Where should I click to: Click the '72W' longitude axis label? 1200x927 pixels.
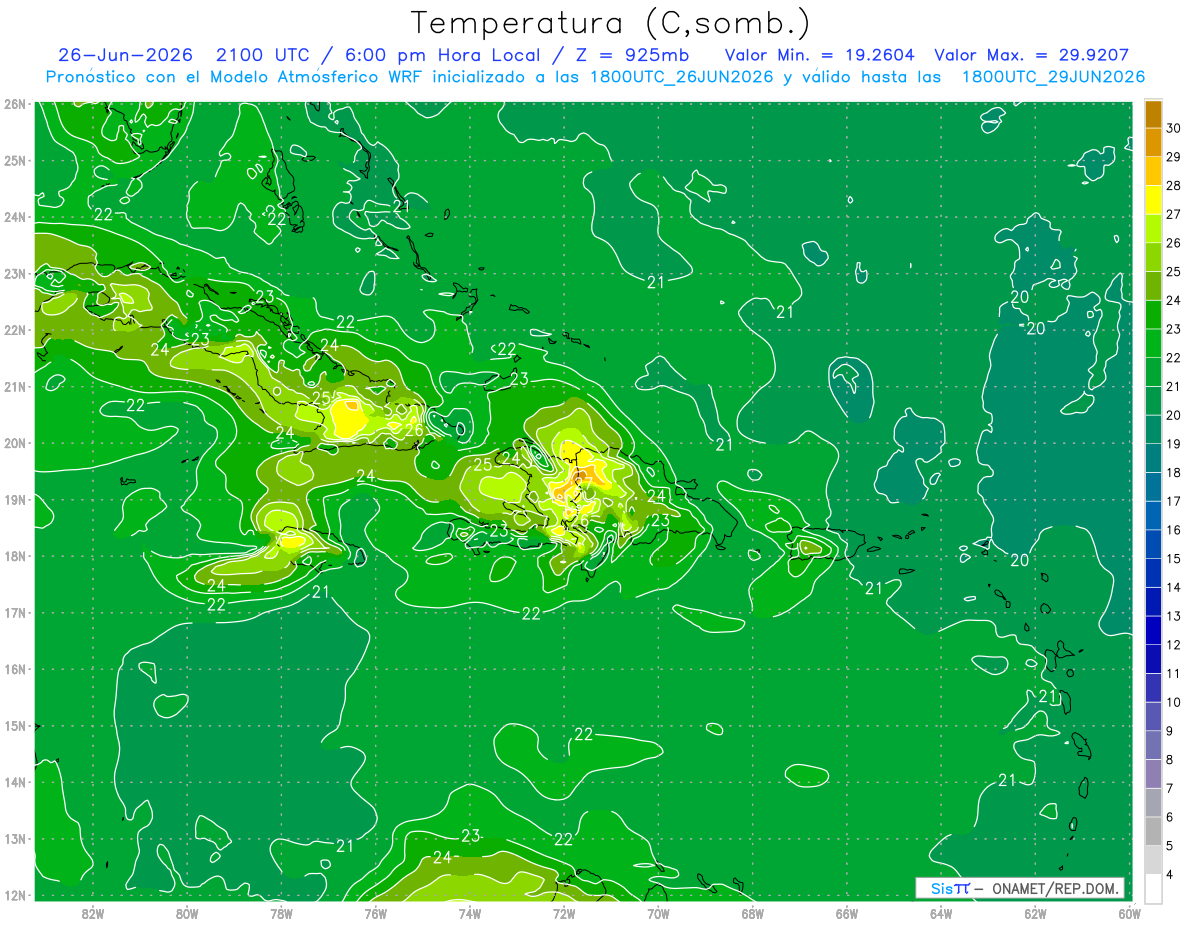pos(564,913)
